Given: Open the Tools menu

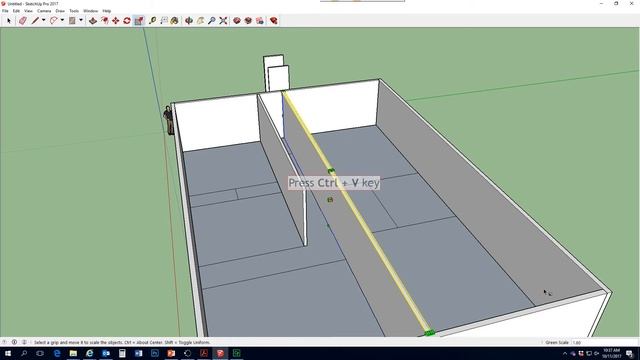Looking at the screenshot, I should [x=74, y=11].
